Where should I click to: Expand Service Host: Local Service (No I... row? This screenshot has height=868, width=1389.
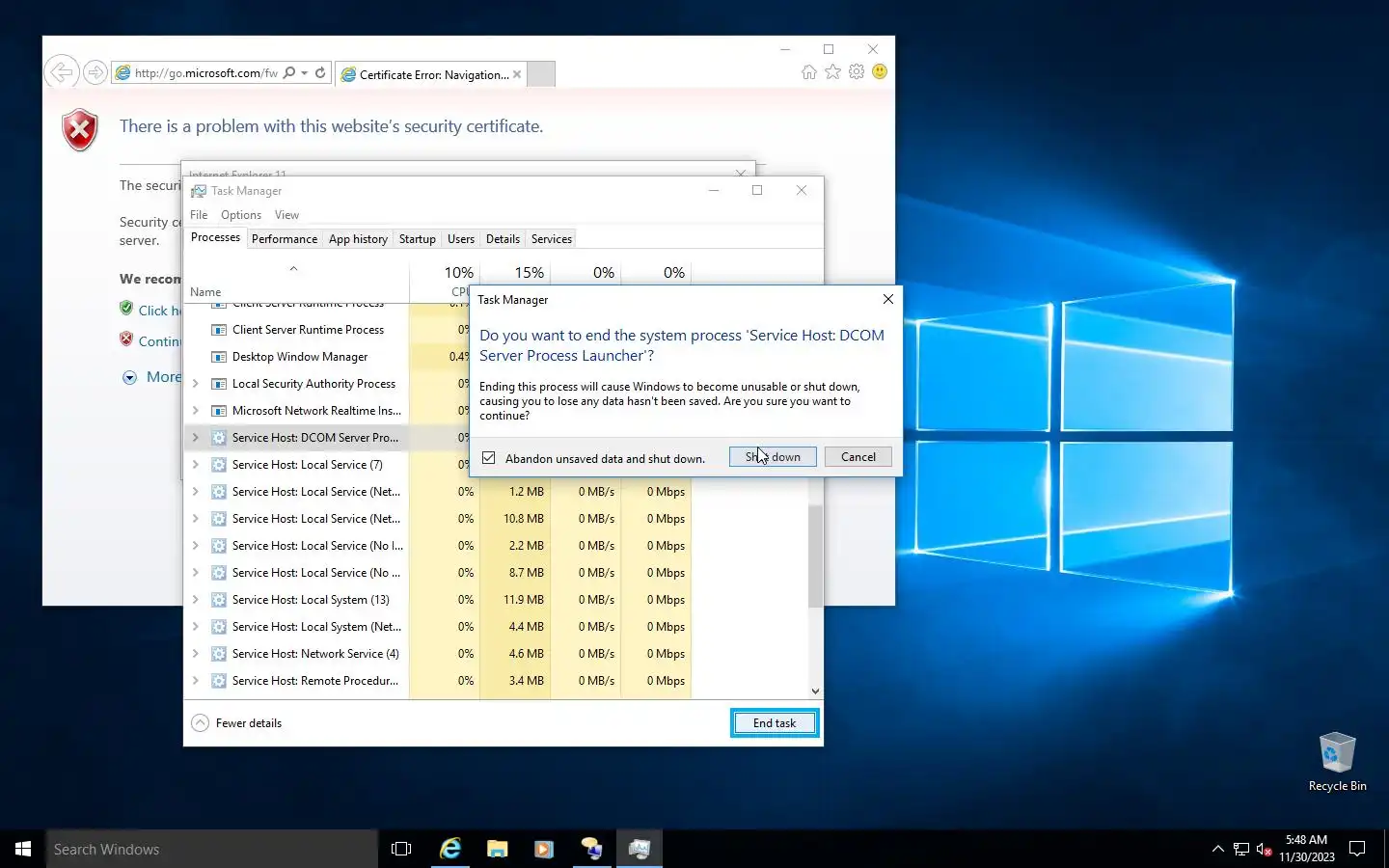(x=196, y=546)
